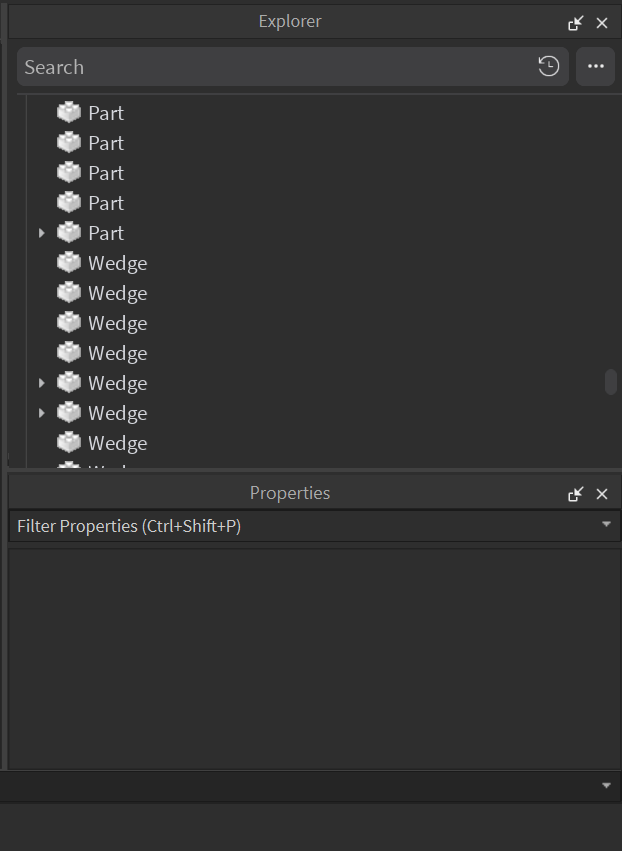Click the brick icon of the expandable Part
This screenshot has width=622, height=851.
click(69, 233)
